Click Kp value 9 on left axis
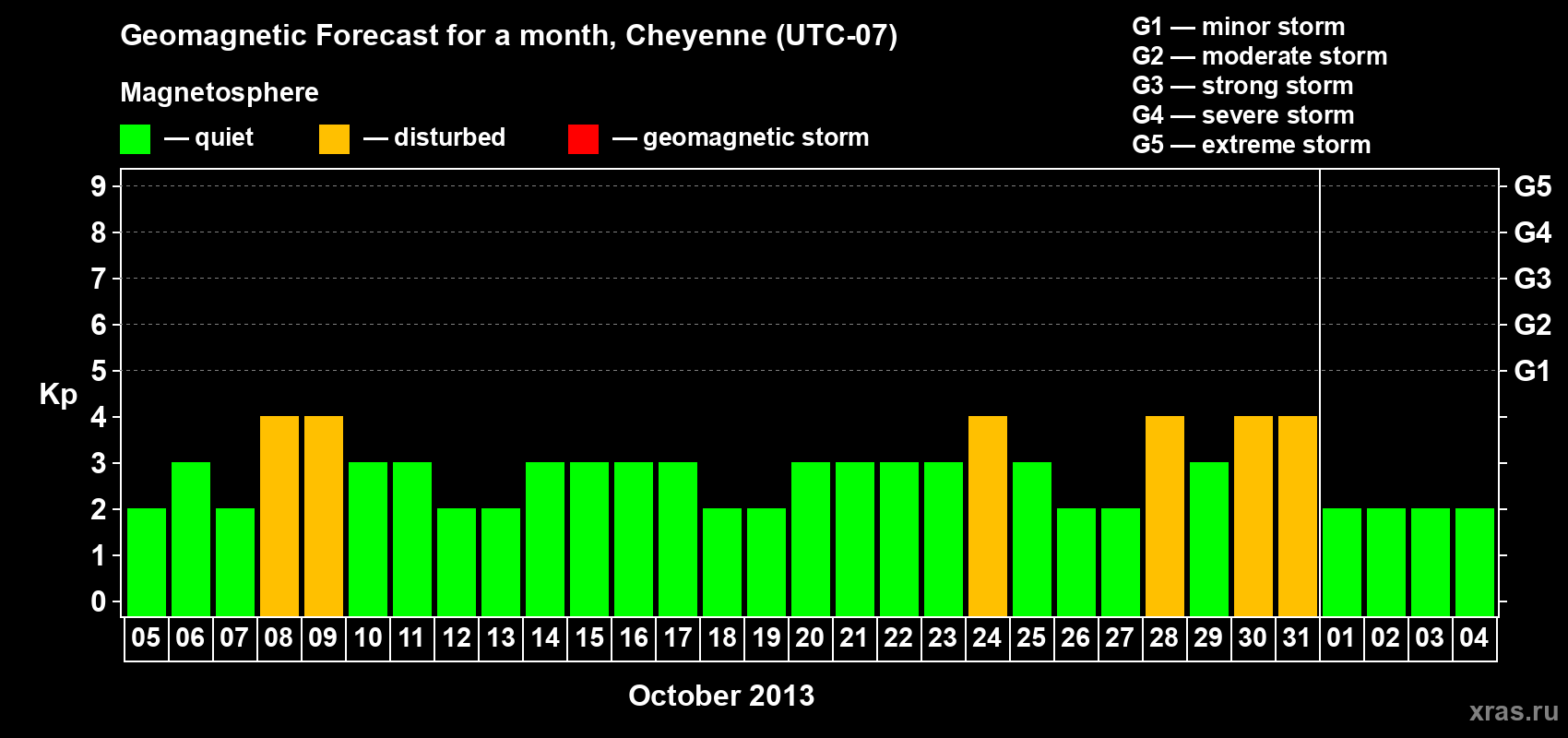1568x738 pixels. pos(99,186)
